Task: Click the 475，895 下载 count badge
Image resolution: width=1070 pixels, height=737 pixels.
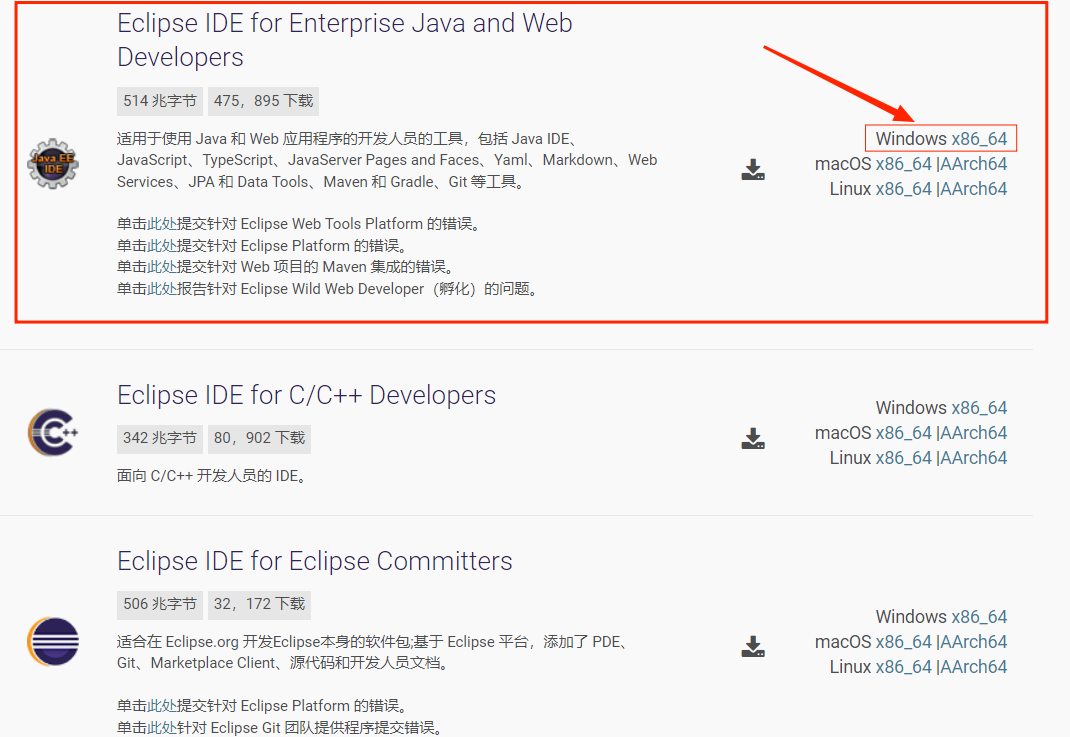Action: click(263, 101)
